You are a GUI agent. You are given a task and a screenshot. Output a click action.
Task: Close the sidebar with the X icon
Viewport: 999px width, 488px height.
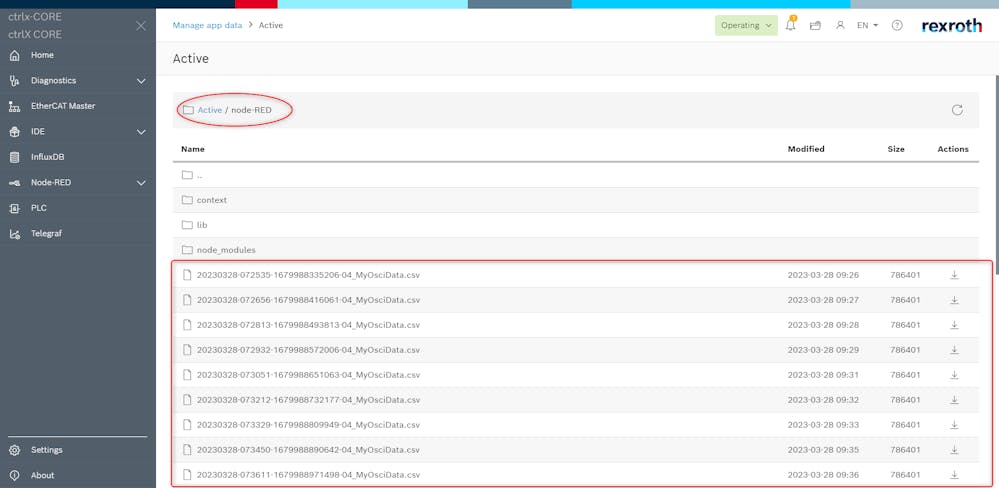141,25
